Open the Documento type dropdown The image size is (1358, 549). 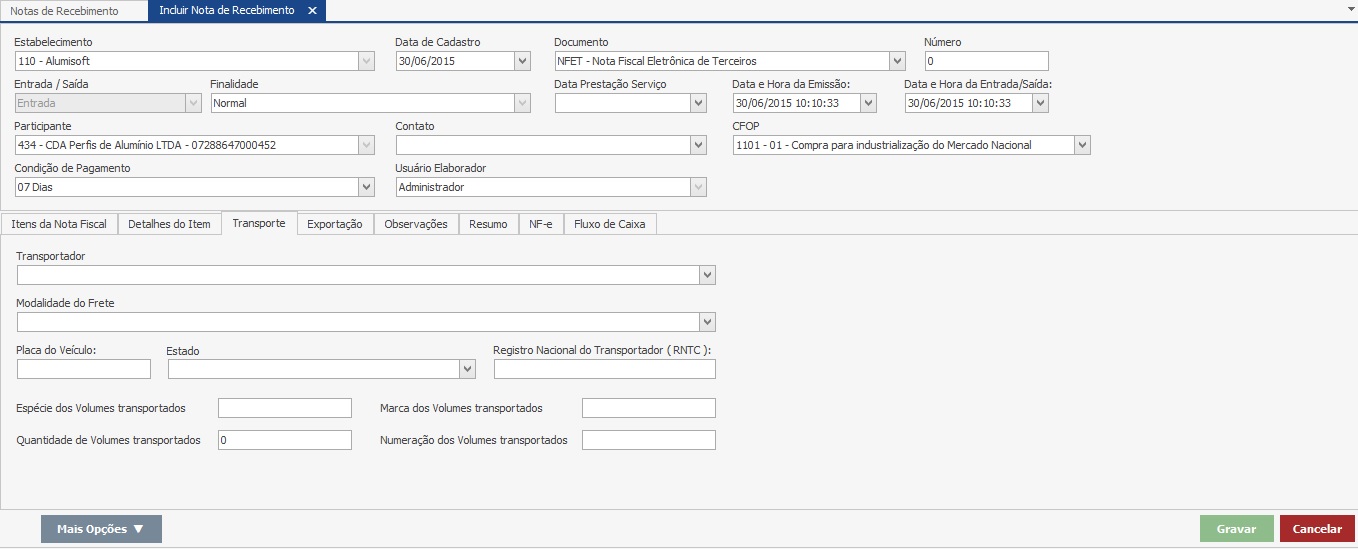(x=897, y=61)
